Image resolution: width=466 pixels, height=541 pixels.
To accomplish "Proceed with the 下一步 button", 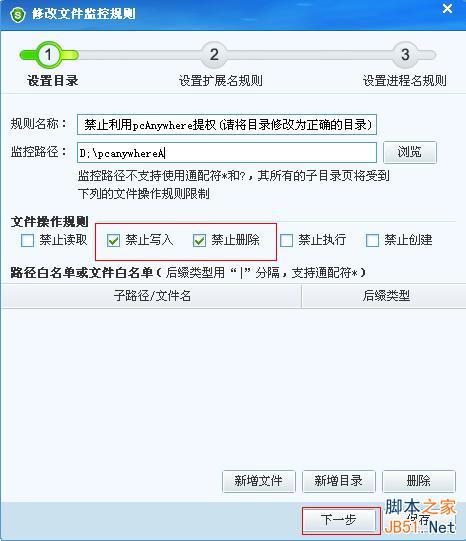I will coord(339,520).
